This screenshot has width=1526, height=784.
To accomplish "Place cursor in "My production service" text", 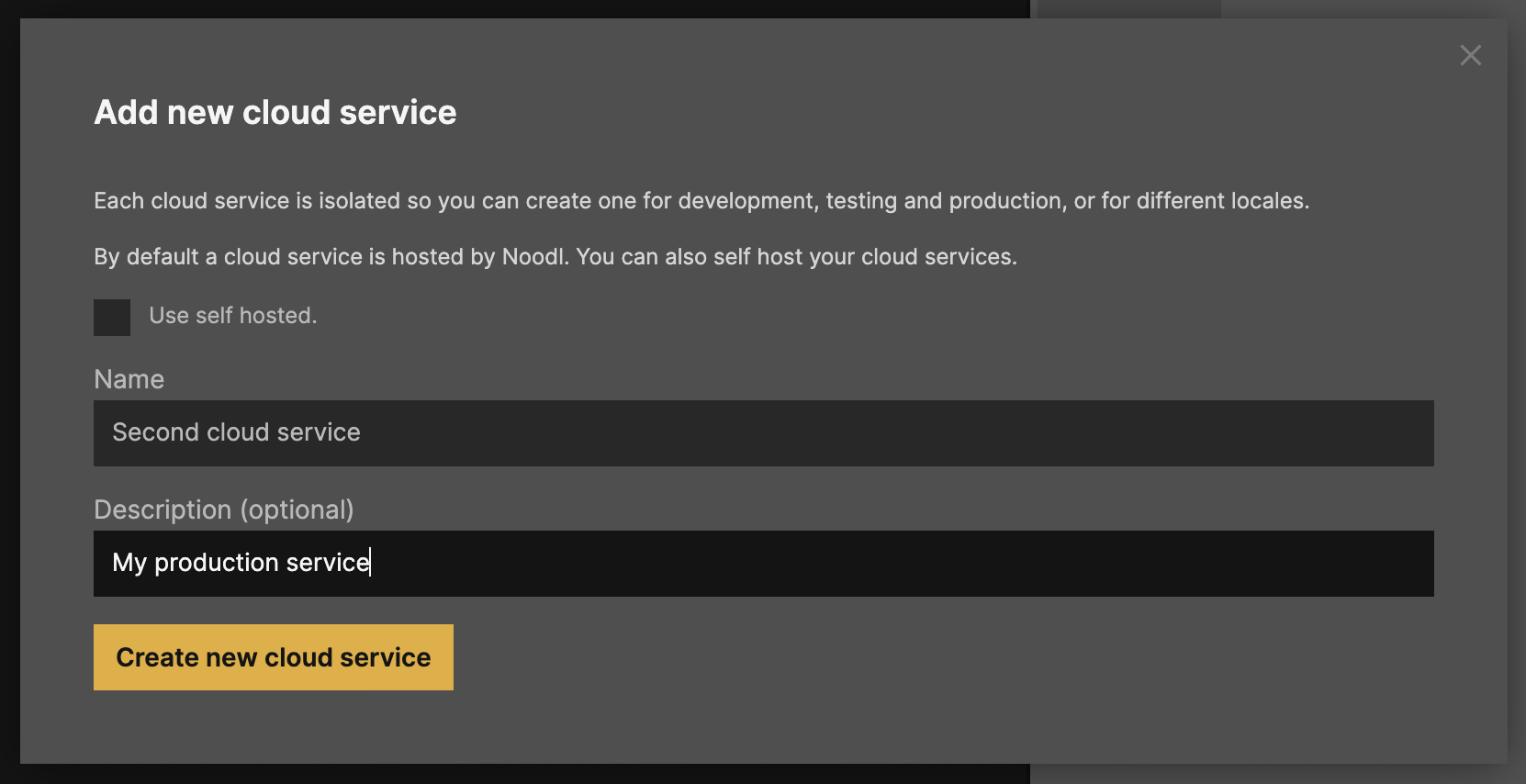I will [x=241, y=563].
